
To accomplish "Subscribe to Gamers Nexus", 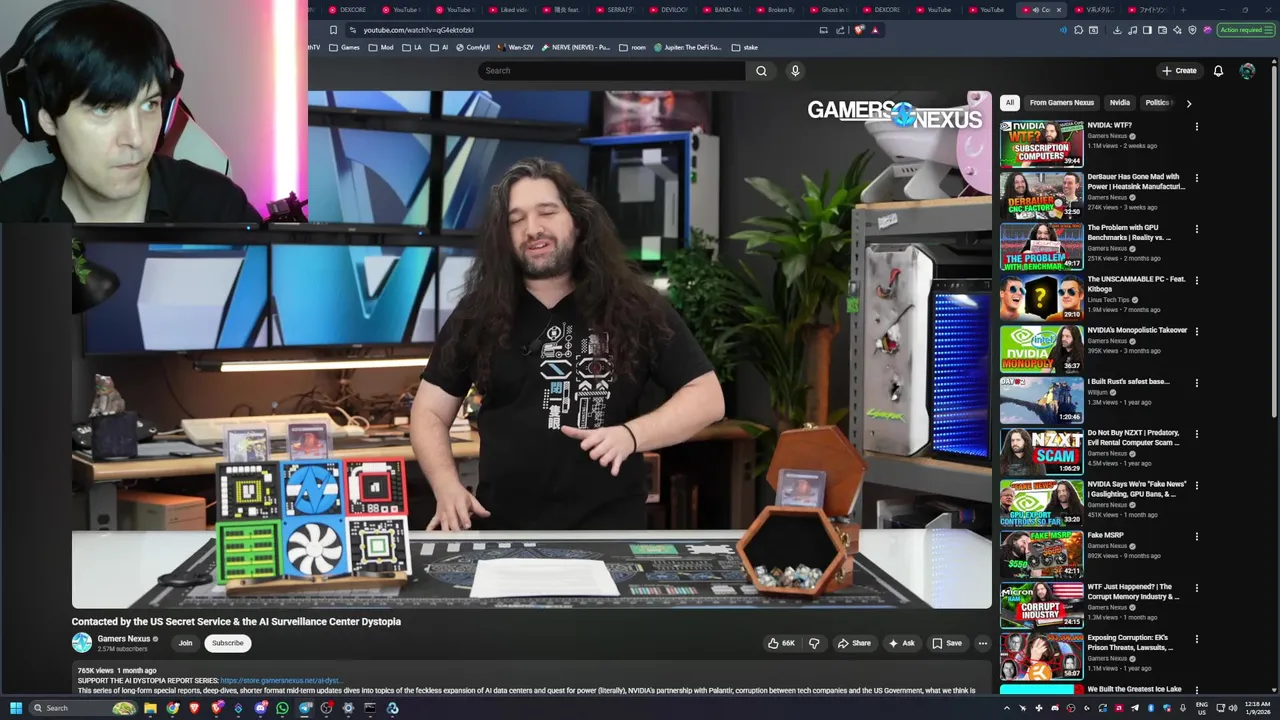I will click(x=227, y=643).
